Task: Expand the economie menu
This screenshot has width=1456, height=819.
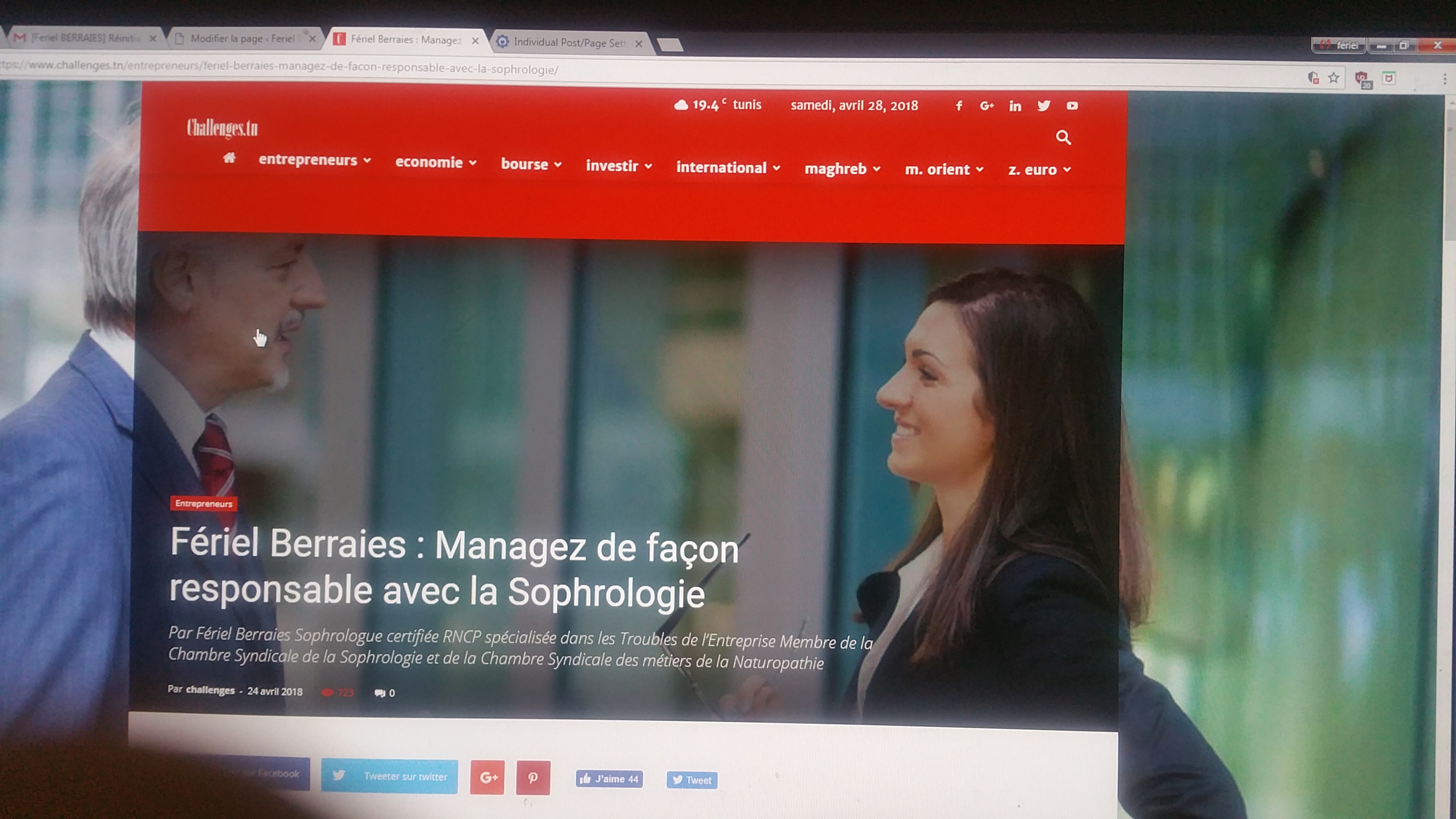Action: coord(436,162)
